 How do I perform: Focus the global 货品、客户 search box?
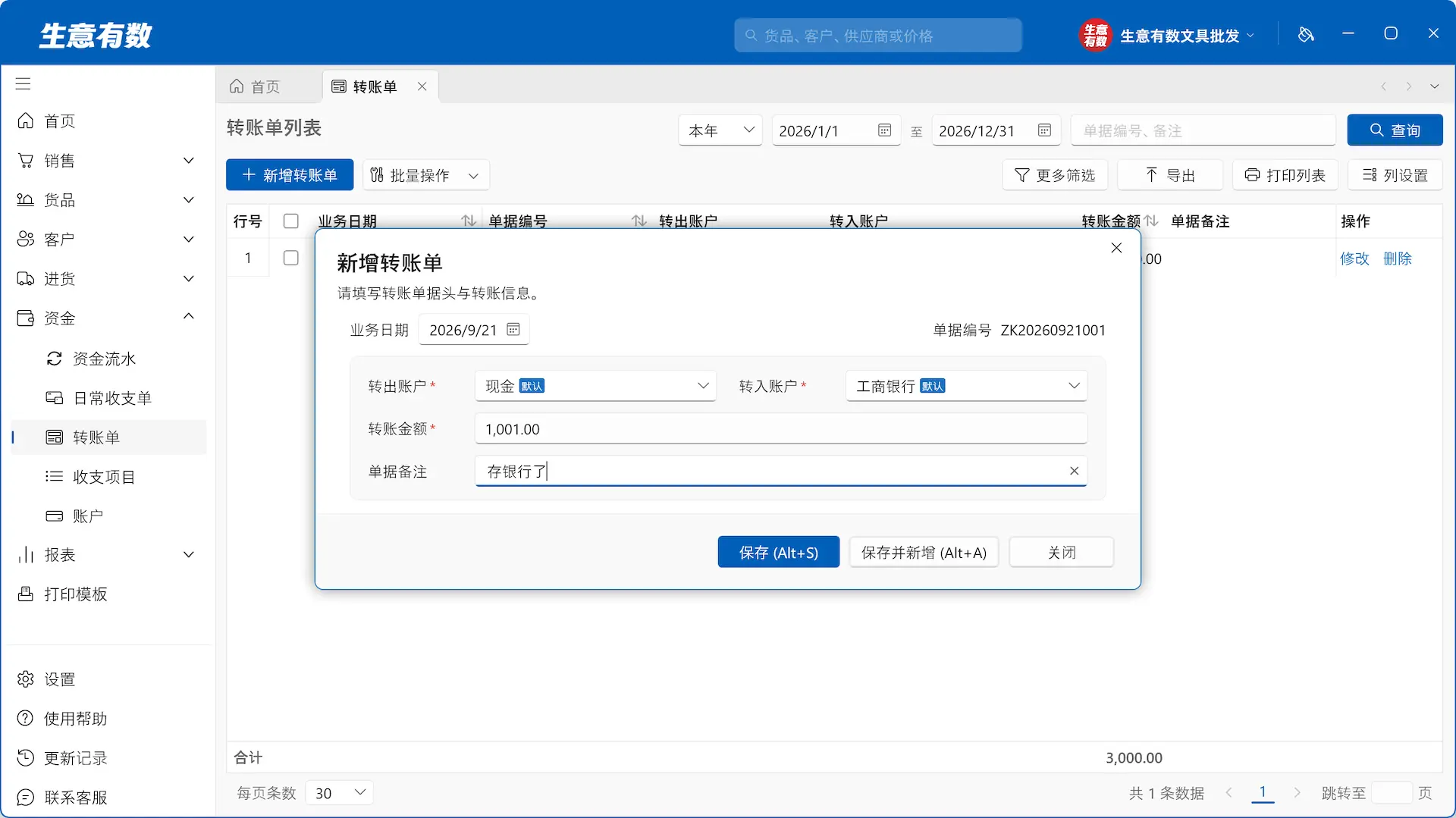pos(877,36)
